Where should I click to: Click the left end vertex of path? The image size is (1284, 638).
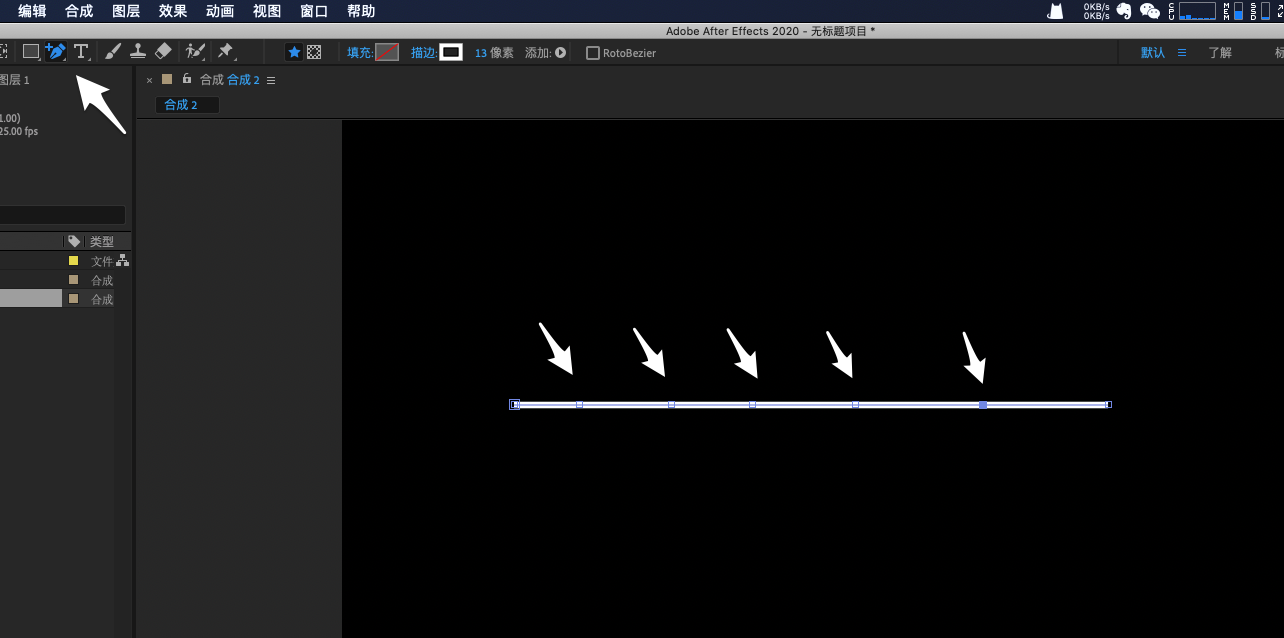point(514,405)
